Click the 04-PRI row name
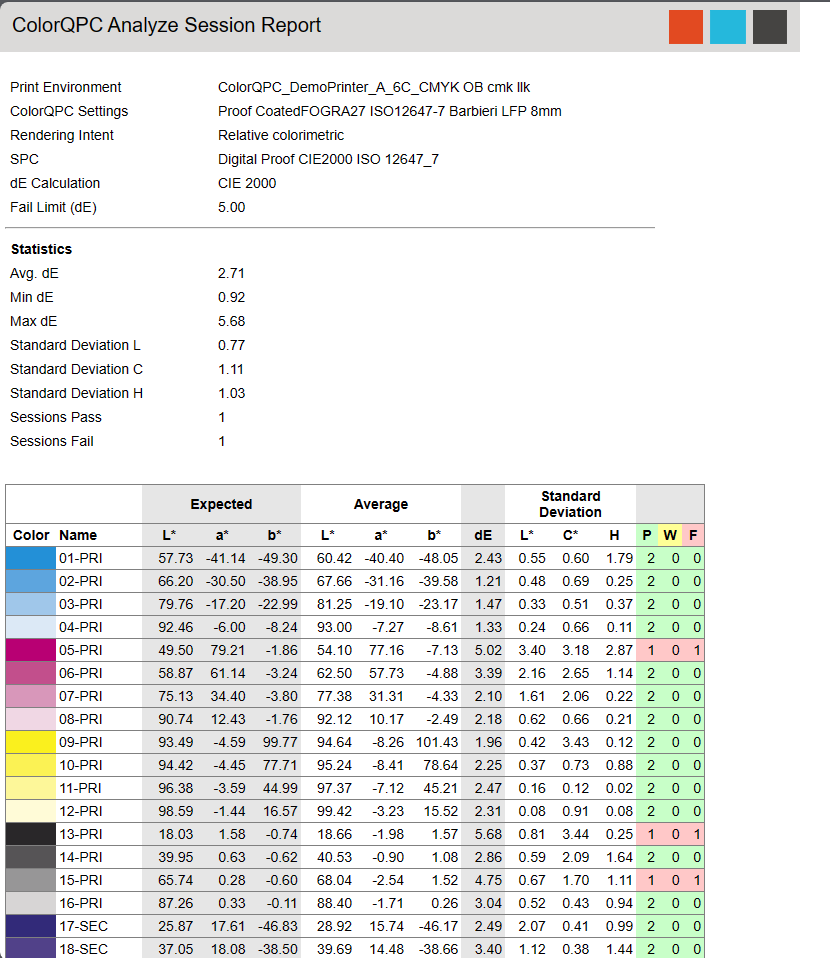Screen dimensions: 830x958 pos(81,627)
